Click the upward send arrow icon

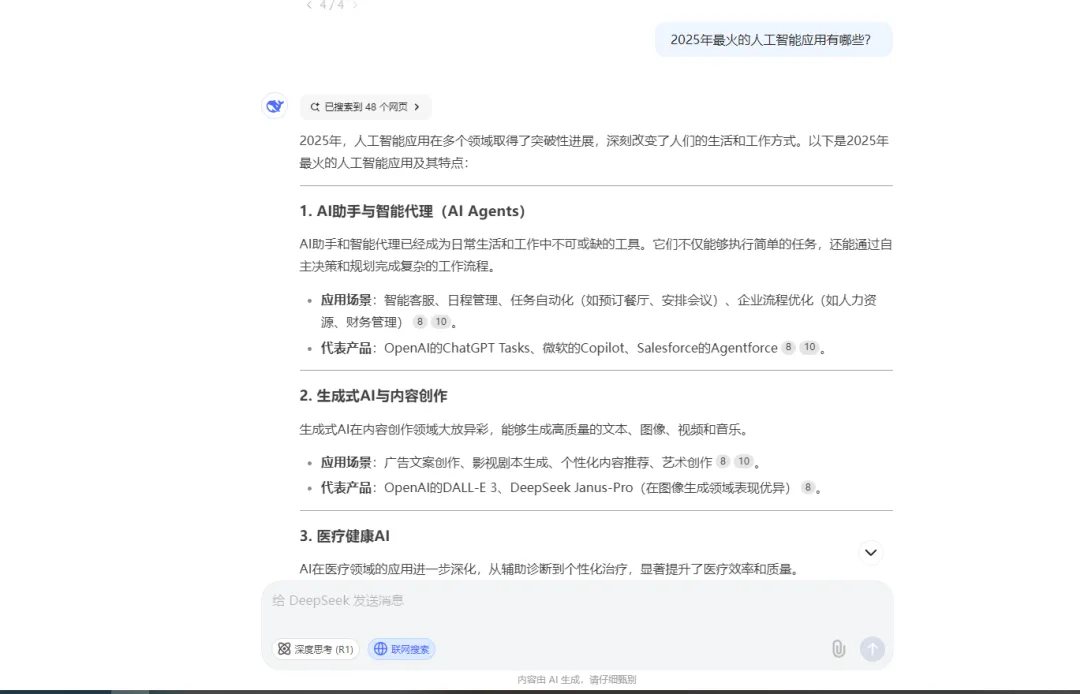872,648
